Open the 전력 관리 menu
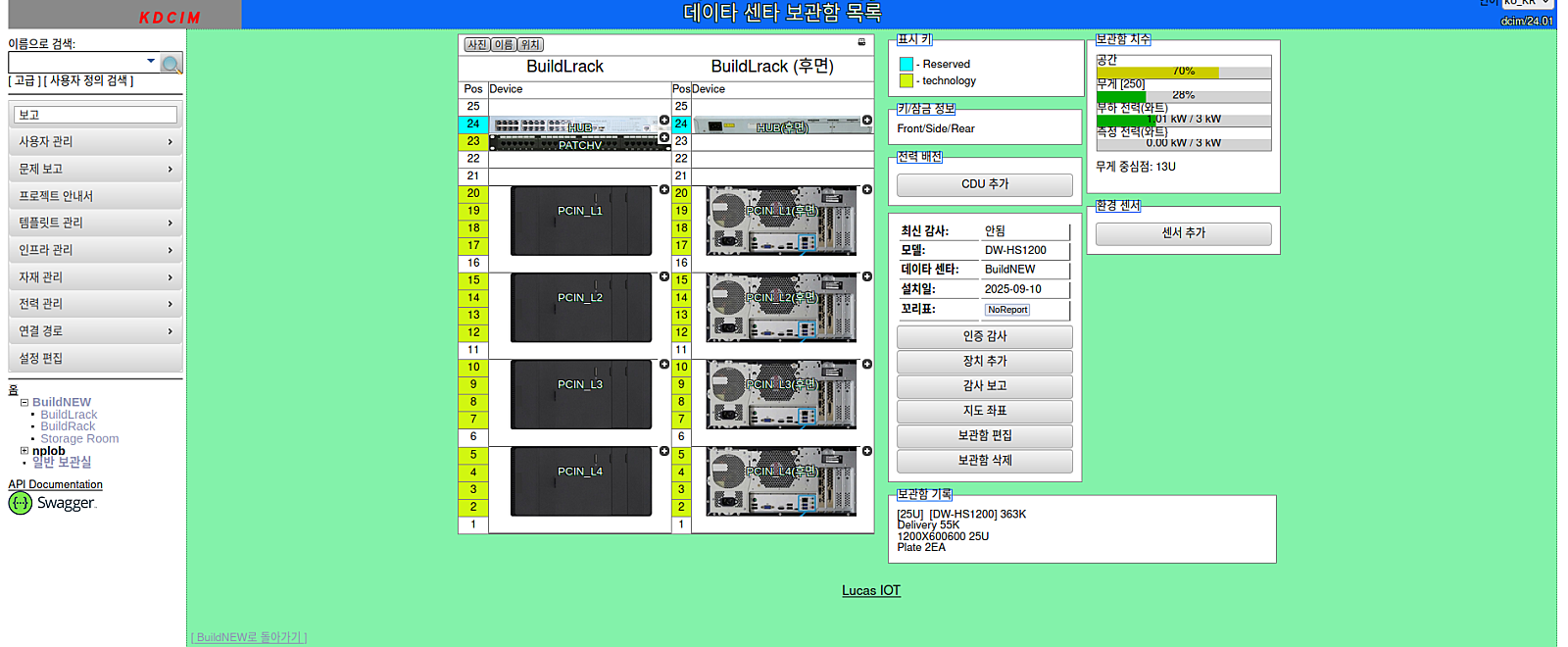This screenshot has height=647, width=1568. tap(95, 304)
